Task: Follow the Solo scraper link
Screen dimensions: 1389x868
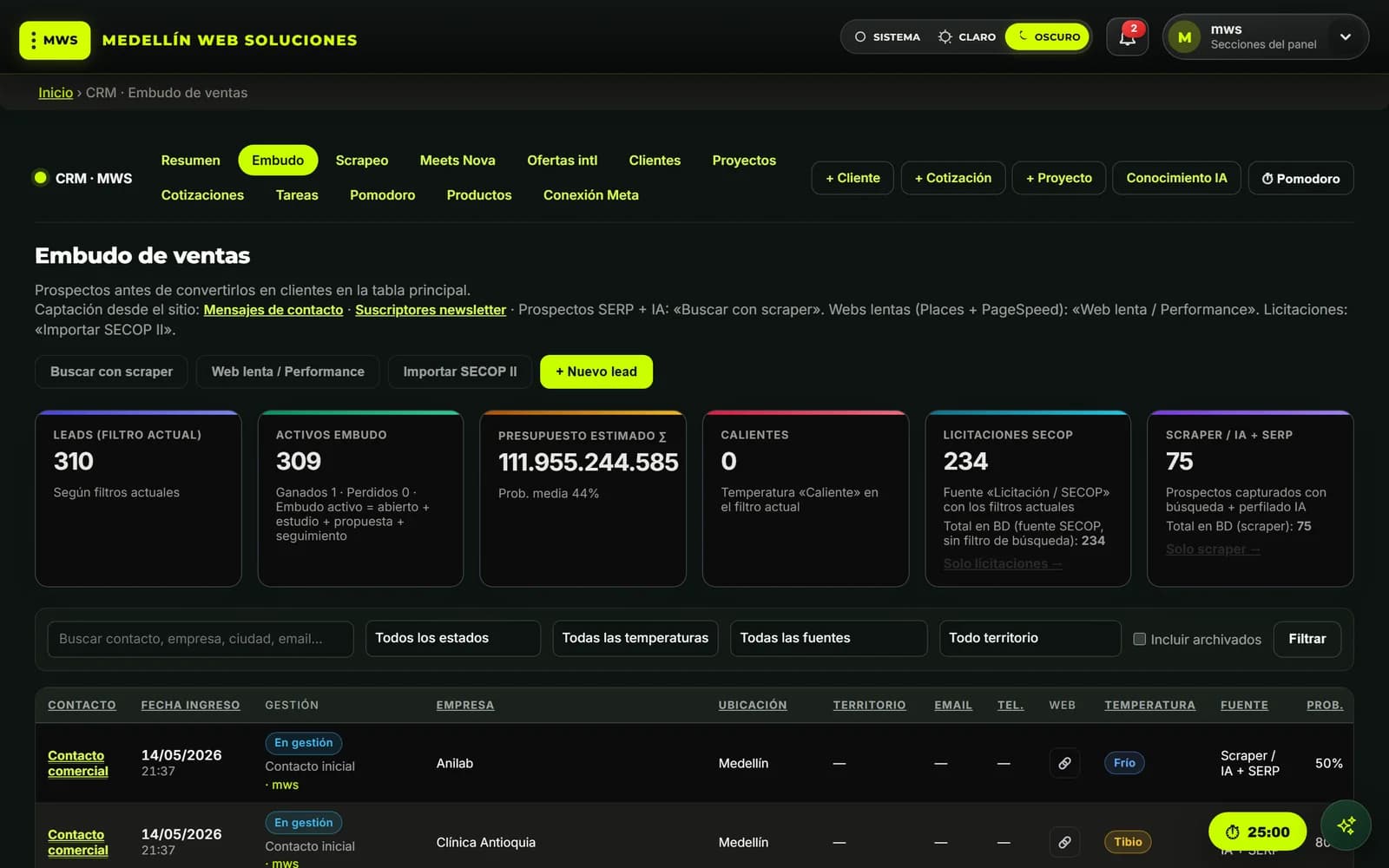Action: (1213, 549)
